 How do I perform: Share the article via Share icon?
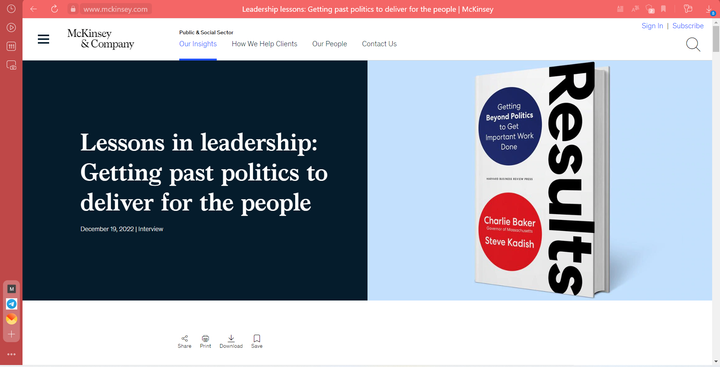point(184,341)
